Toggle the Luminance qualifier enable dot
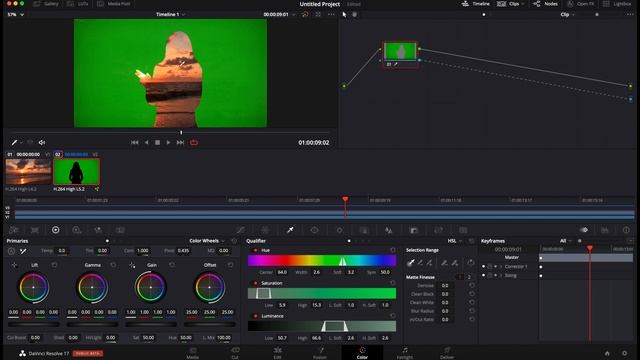This screenshot has width=640, height=360. (x=256, y=316)
